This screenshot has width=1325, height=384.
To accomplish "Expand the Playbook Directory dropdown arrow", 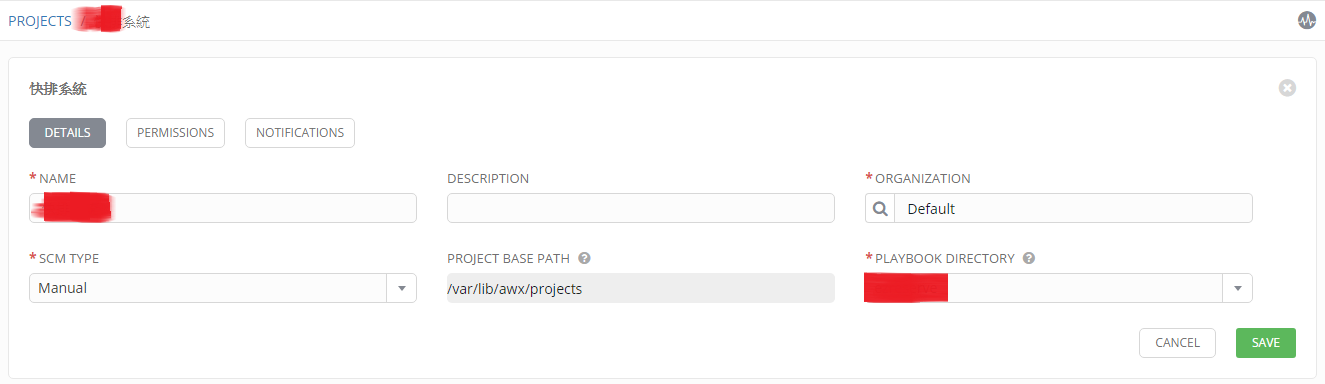I will (x=1237, y=288).
